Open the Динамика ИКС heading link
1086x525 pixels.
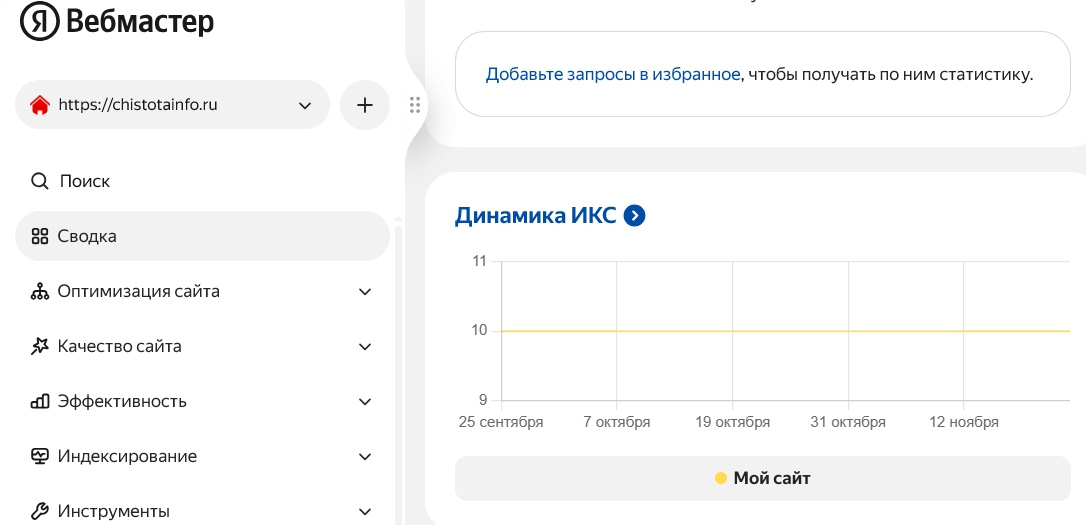(535, 215)
